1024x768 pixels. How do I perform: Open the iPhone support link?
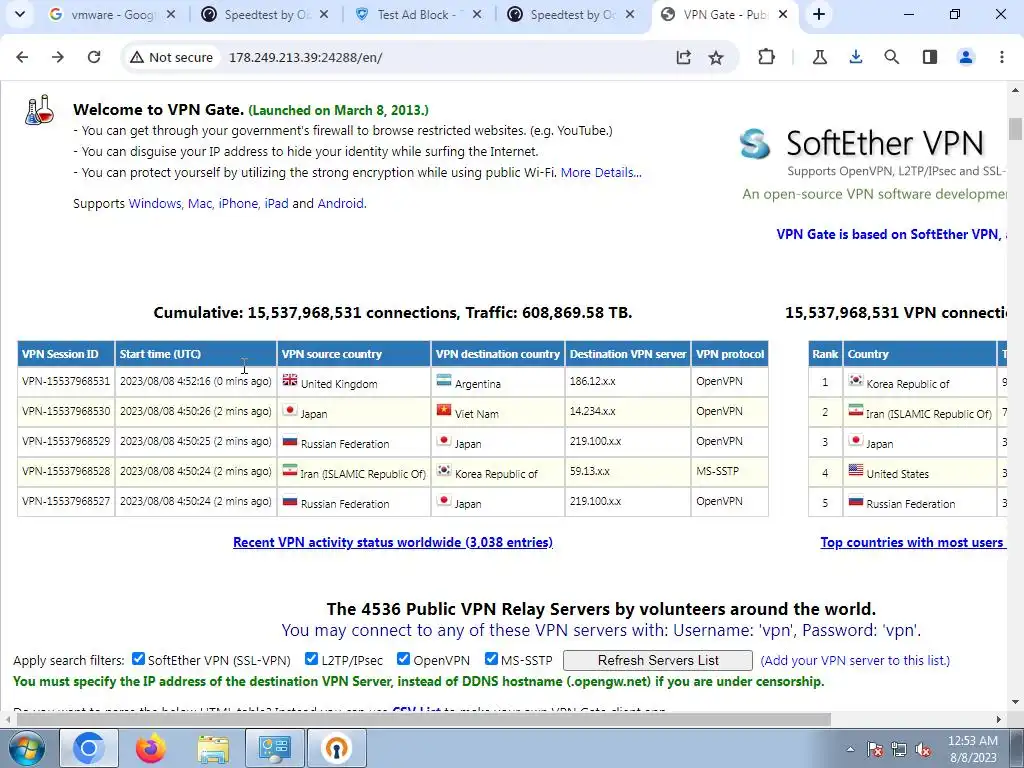238,203
